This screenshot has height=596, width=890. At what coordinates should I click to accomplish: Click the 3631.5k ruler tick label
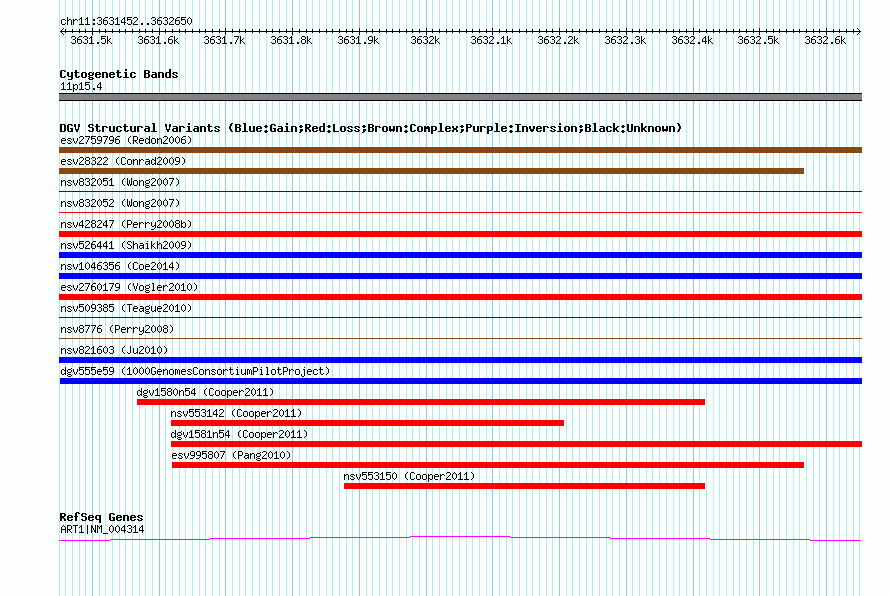click(91, 40)
